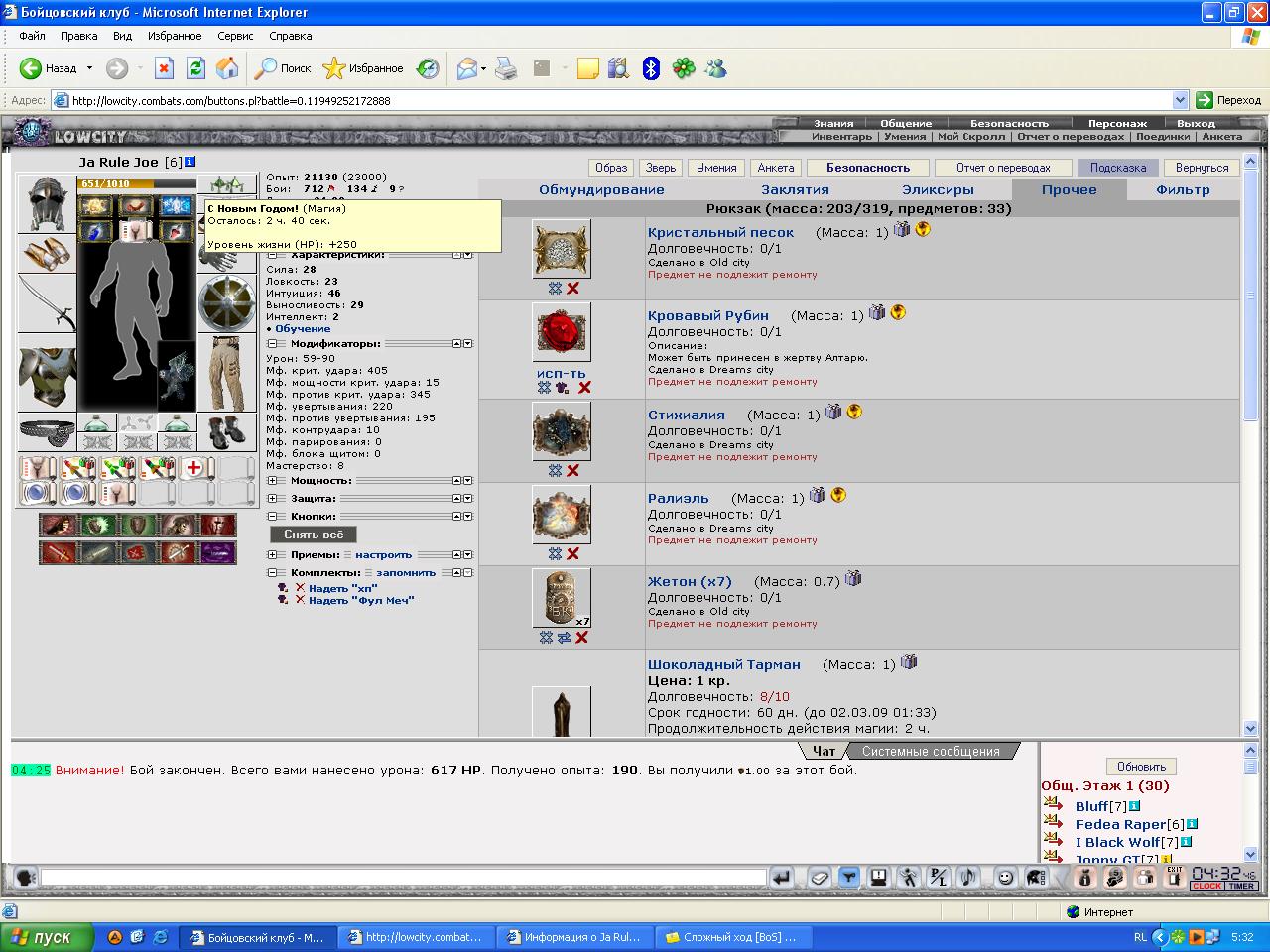This screenshot has height=952, width=1270.
Task: Expand the Защита section
Action: point(272,499)
